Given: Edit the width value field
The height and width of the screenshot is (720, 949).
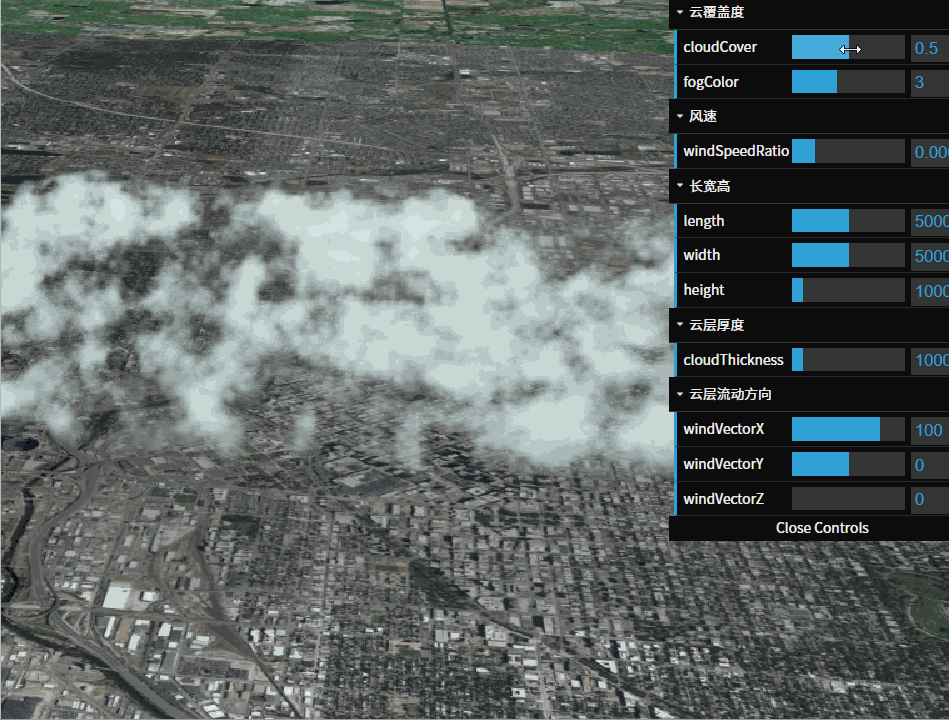Looking at the screenshot, I should point(930,256).
